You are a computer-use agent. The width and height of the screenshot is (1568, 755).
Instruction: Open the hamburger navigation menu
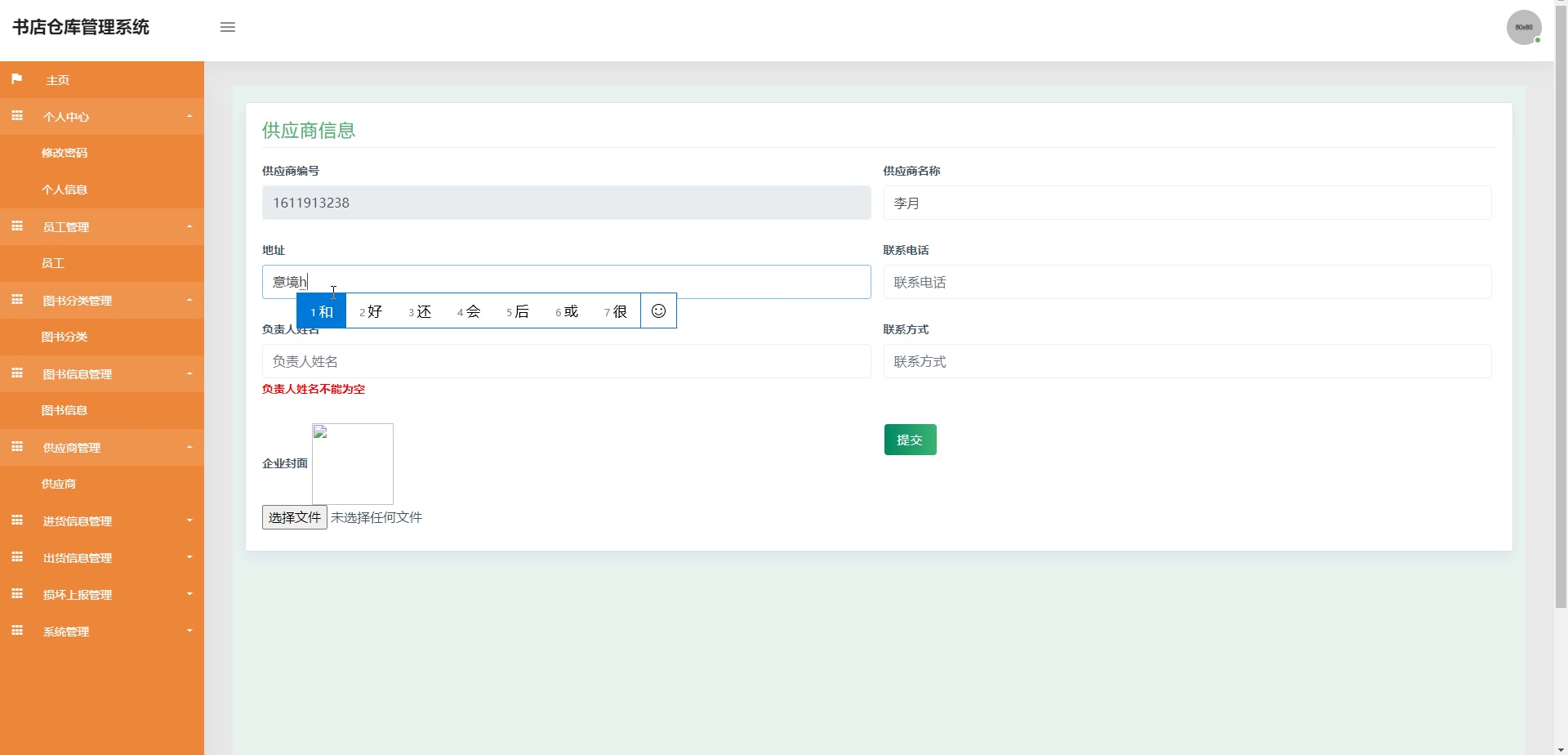coord(228,27)
